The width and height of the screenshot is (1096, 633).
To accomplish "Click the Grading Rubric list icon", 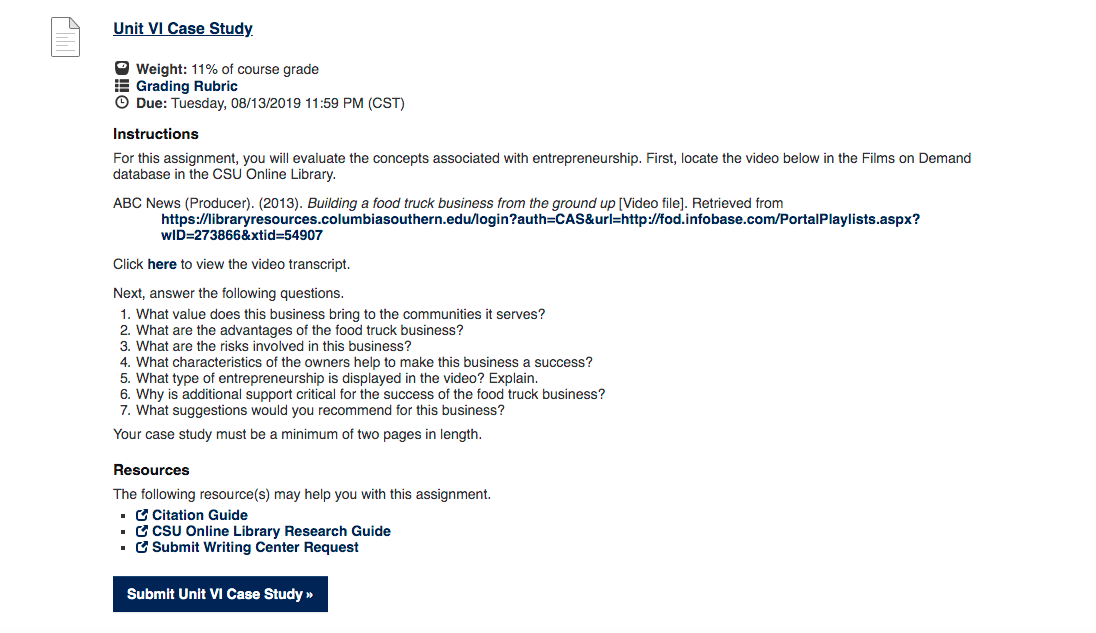I will (x=122, y=86).
